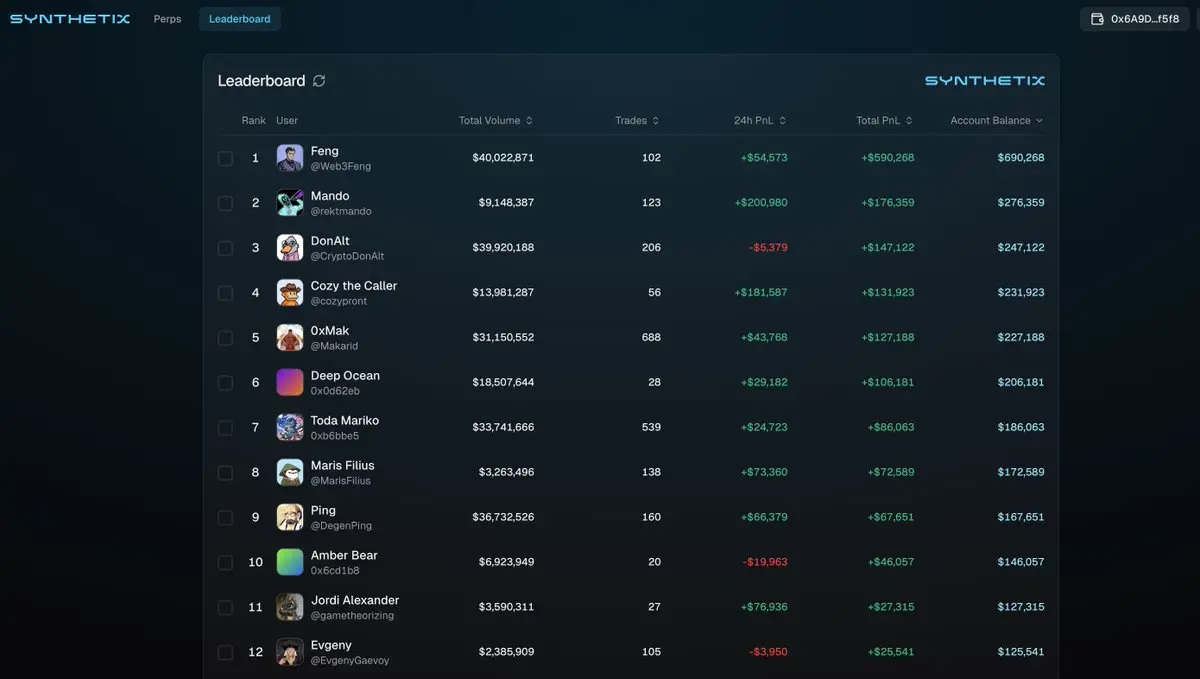Open the @CryptoDonAlt handle link
1200x679 pixels.
pyautogui.click(x=348, y=256)
